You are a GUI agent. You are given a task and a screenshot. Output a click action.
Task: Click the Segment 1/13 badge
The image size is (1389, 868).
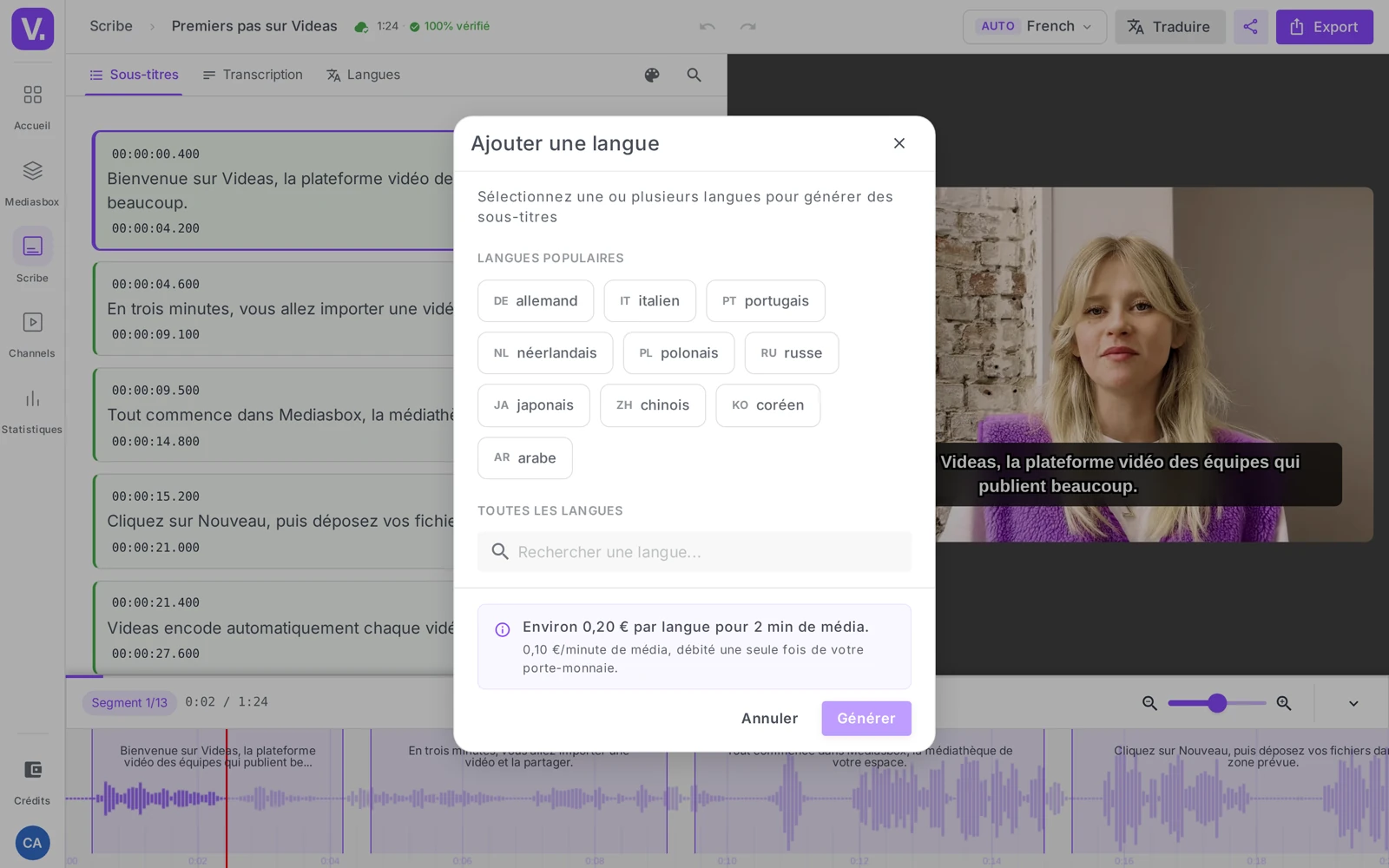tap(129, 703)
